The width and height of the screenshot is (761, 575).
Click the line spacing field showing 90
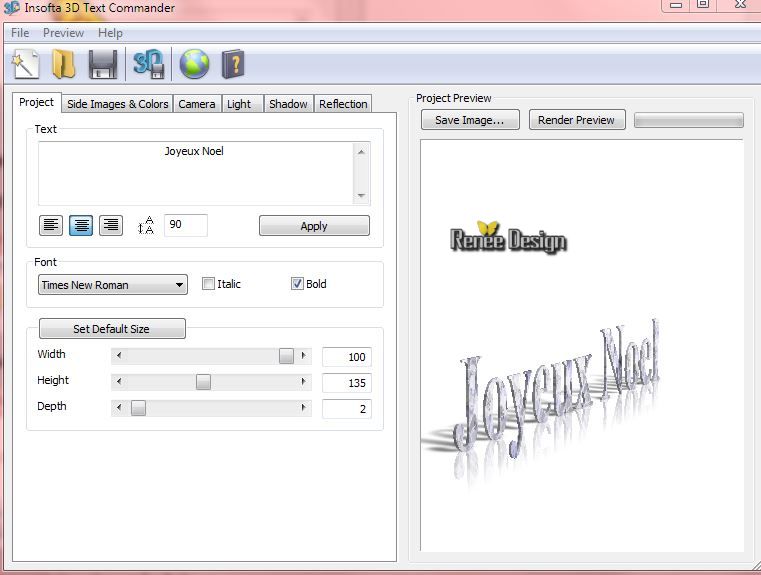pos(186,225)
